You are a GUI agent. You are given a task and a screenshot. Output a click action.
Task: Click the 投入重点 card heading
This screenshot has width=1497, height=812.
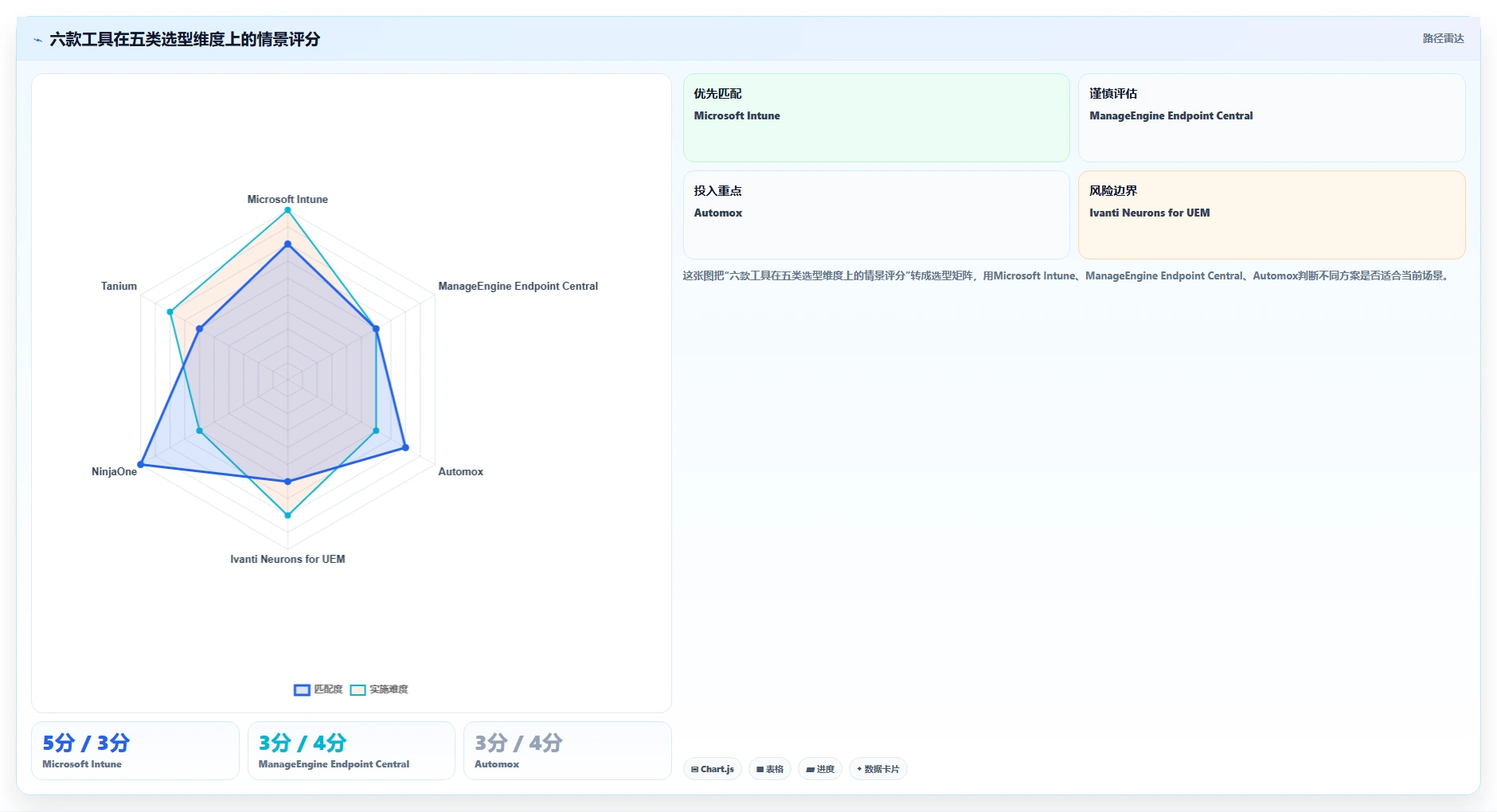(x=717, y=191)
